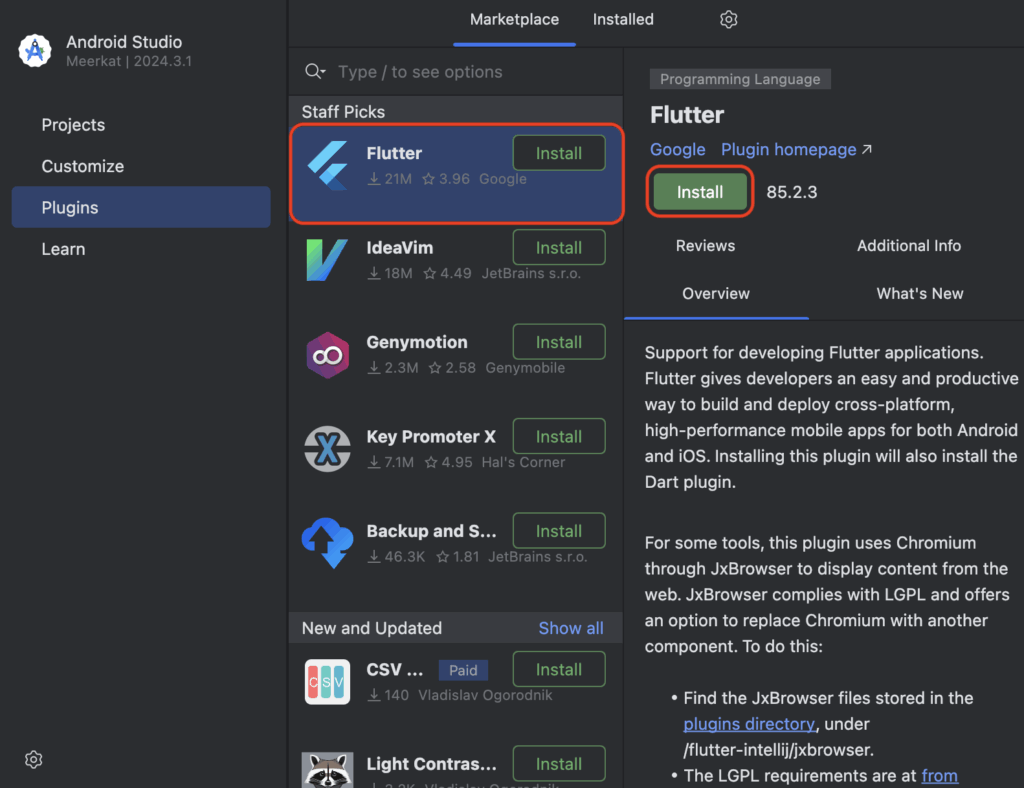1024x788 pixels.
Task: Install Flutter from the Staff Picks list
Action: click(x=559, y=153)
